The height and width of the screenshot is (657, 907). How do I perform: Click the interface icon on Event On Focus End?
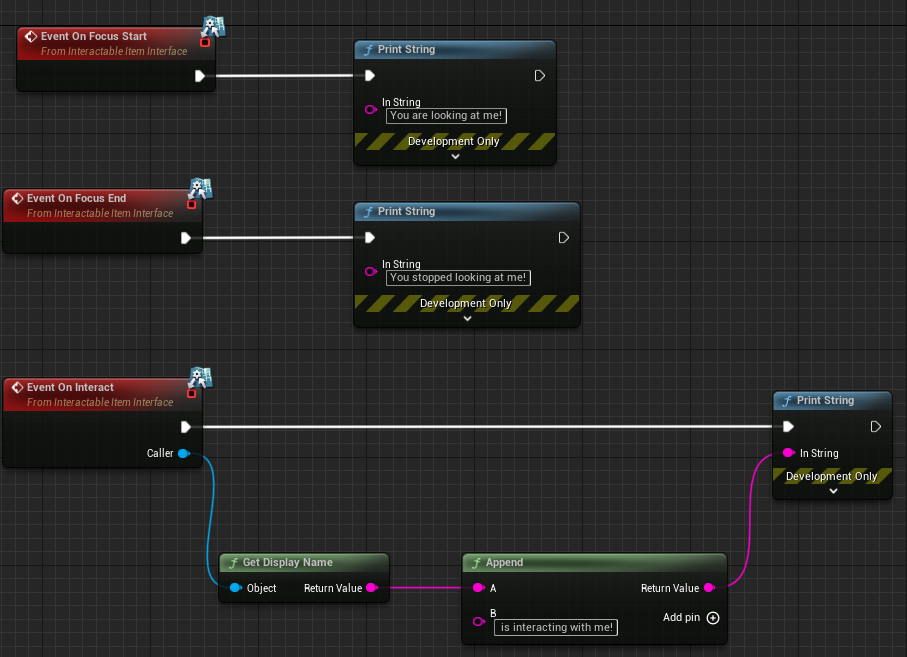tap(200, 189)
